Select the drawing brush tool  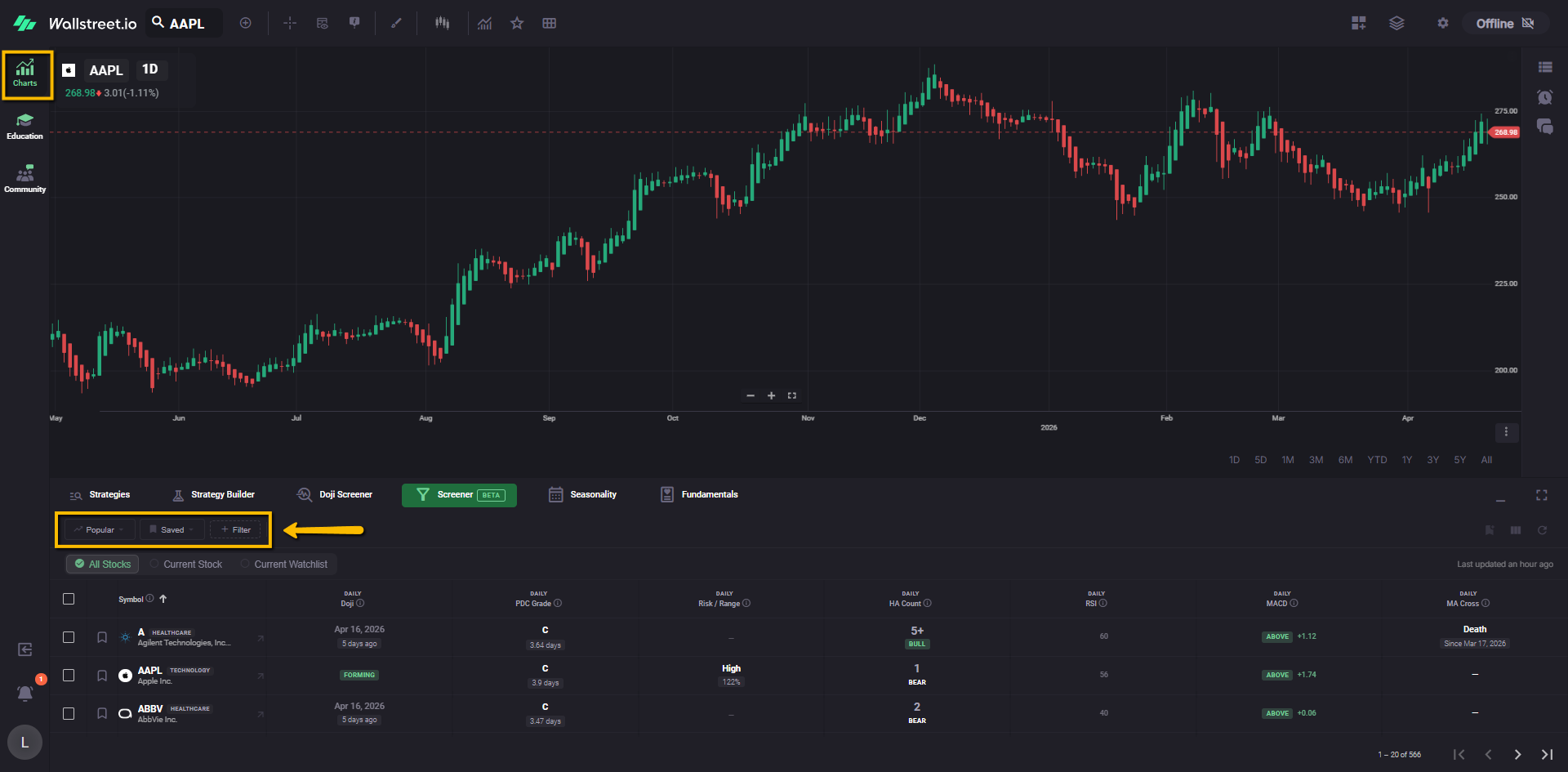pyautogui.click(x=397, y=24)
